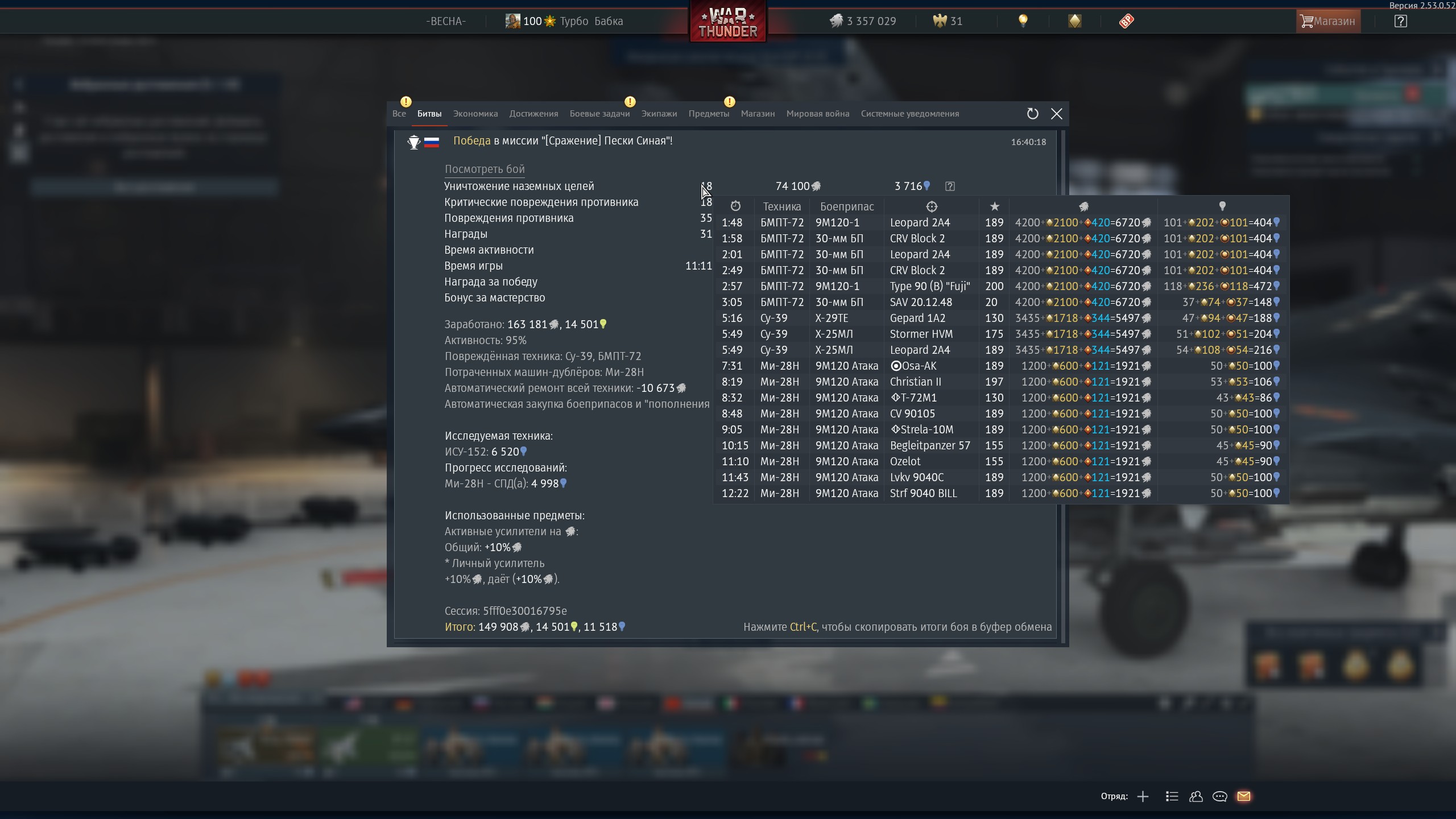Click the lightbulb research points icon
Viewport: 1456px width, 819px height.
tap(1023, 21)
